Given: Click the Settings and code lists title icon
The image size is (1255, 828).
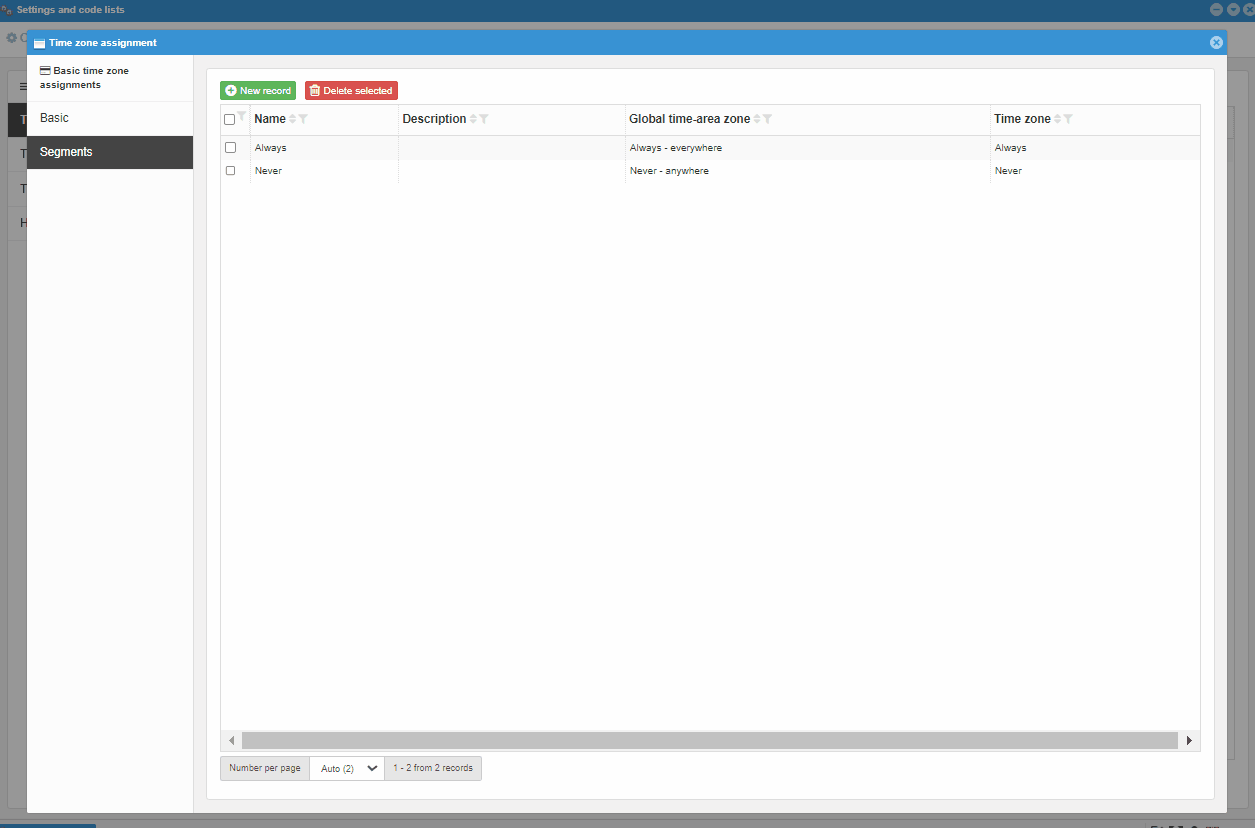Looking at the screenshot, I should point(7,10).
